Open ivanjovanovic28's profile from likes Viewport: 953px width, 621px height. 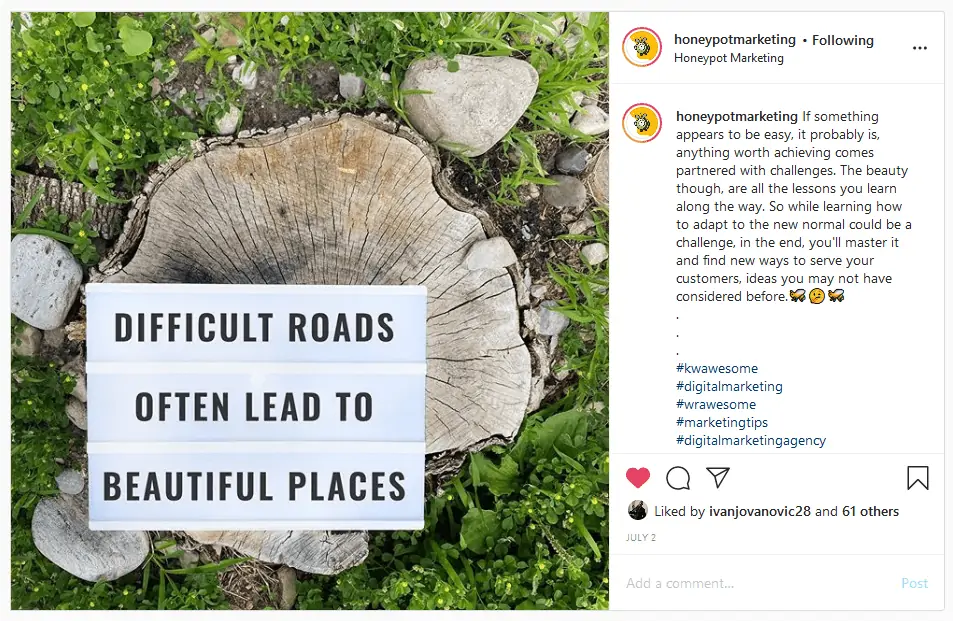click(759, 511)
